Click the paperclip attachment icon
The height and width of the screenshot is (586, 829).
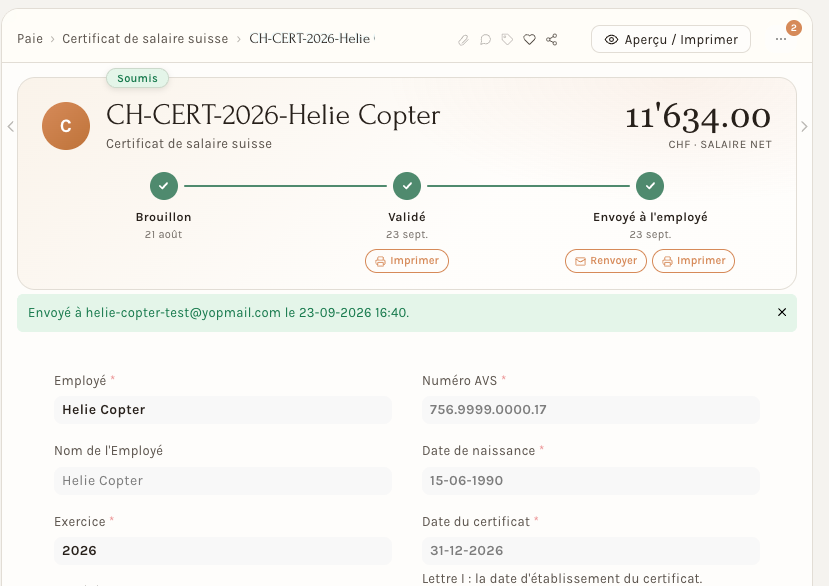point(463,40)
